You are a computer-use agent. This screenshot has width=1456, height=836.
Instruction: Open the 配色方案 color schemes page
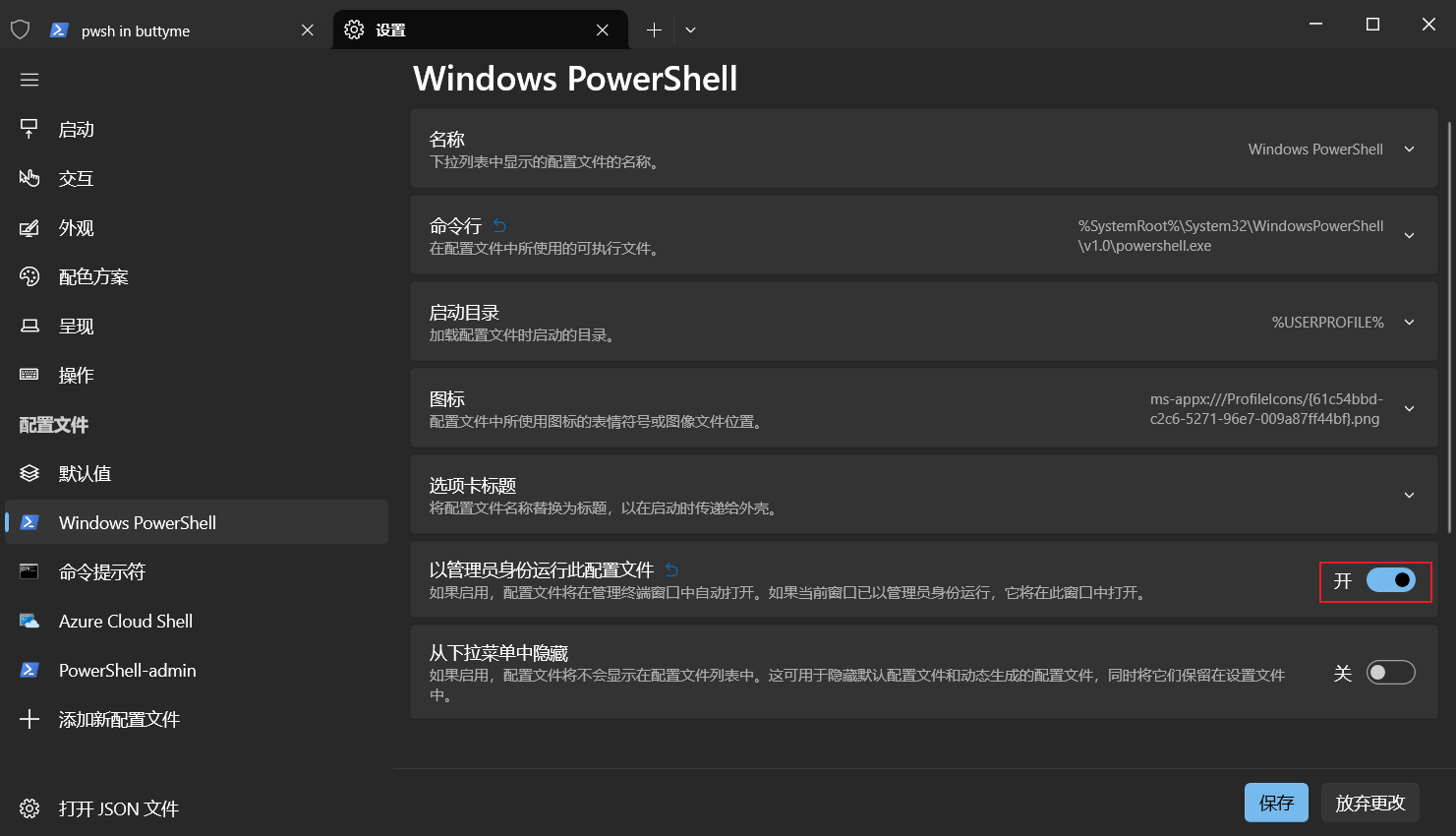[93, 277]
